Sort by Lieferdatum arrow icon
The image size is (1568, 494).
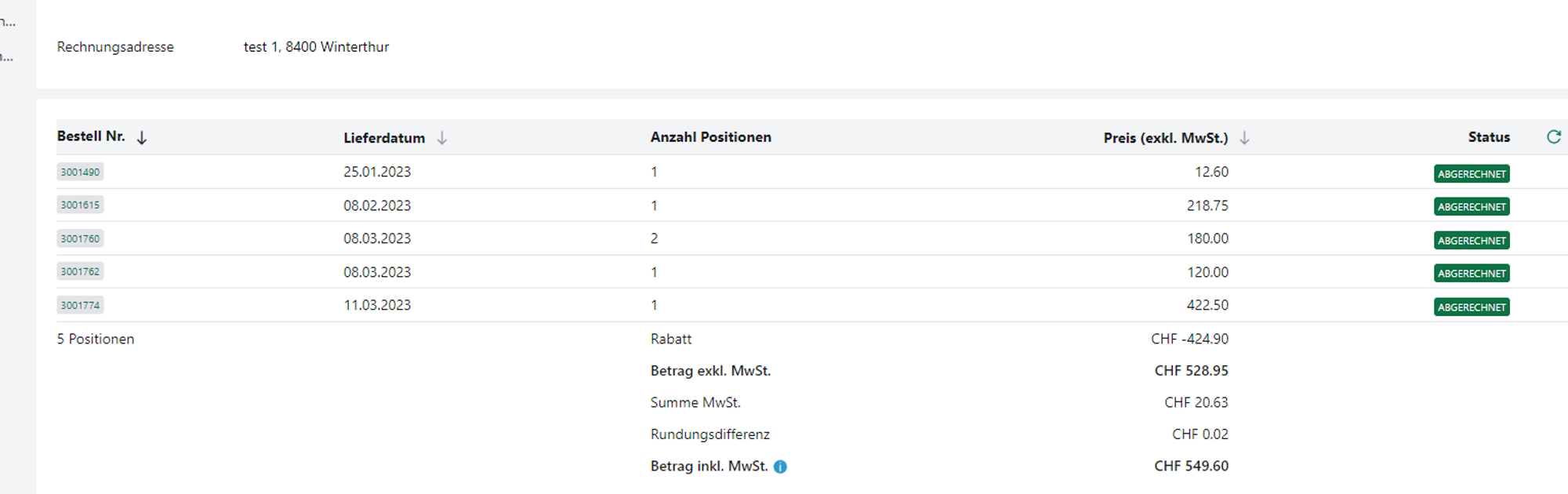tap(442, 138)
